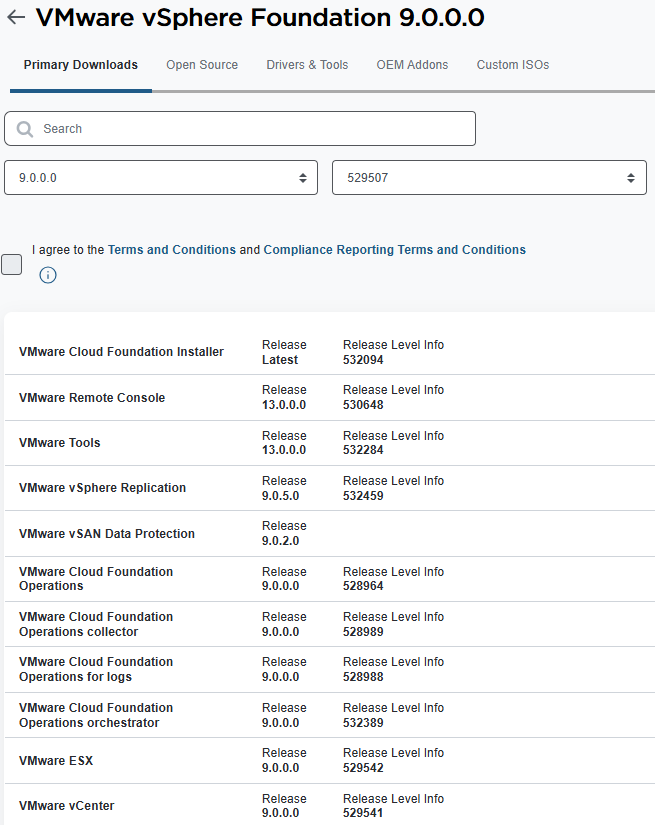The height and width of the screenshot is (825, 655).
Task: Click the info circle icon
Action: point(48,275)
